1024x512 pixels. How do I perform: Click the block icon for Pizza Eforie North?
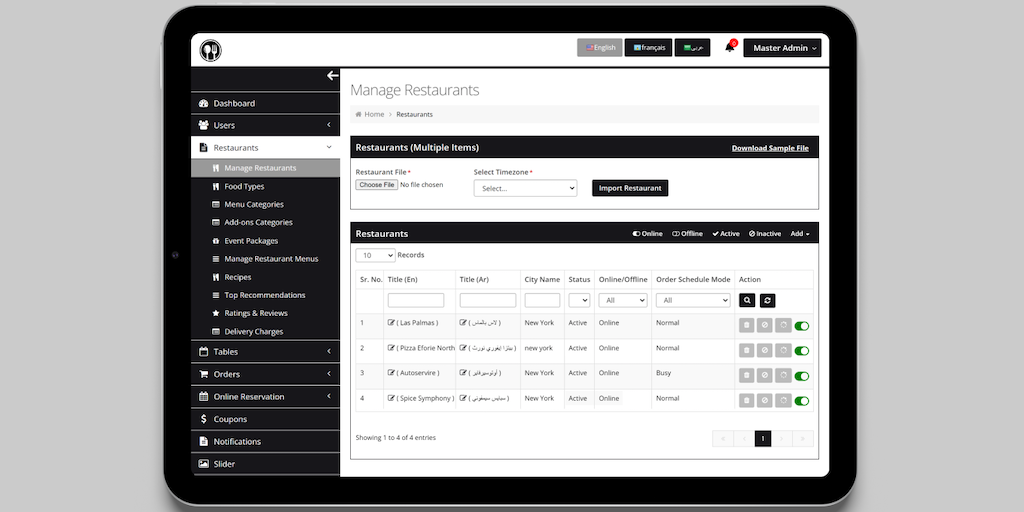[764, 350]
